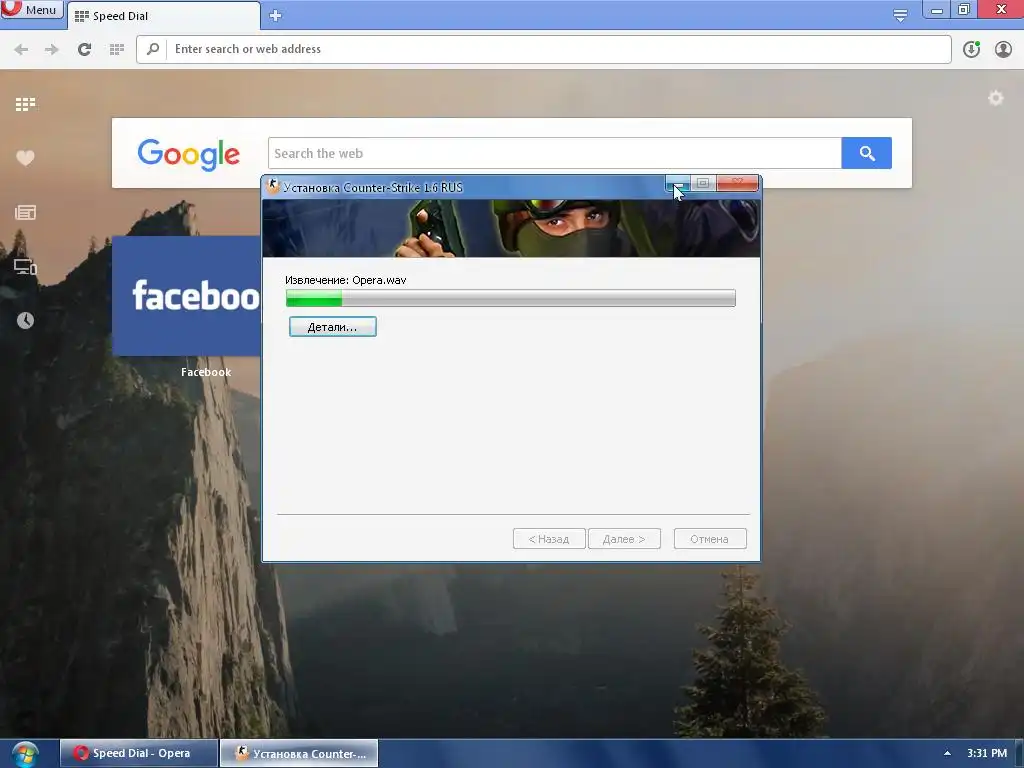The width and height of the screenshot is (1024, 768).
Task: Reload the page with refresh icon
Action: (84, 49)
